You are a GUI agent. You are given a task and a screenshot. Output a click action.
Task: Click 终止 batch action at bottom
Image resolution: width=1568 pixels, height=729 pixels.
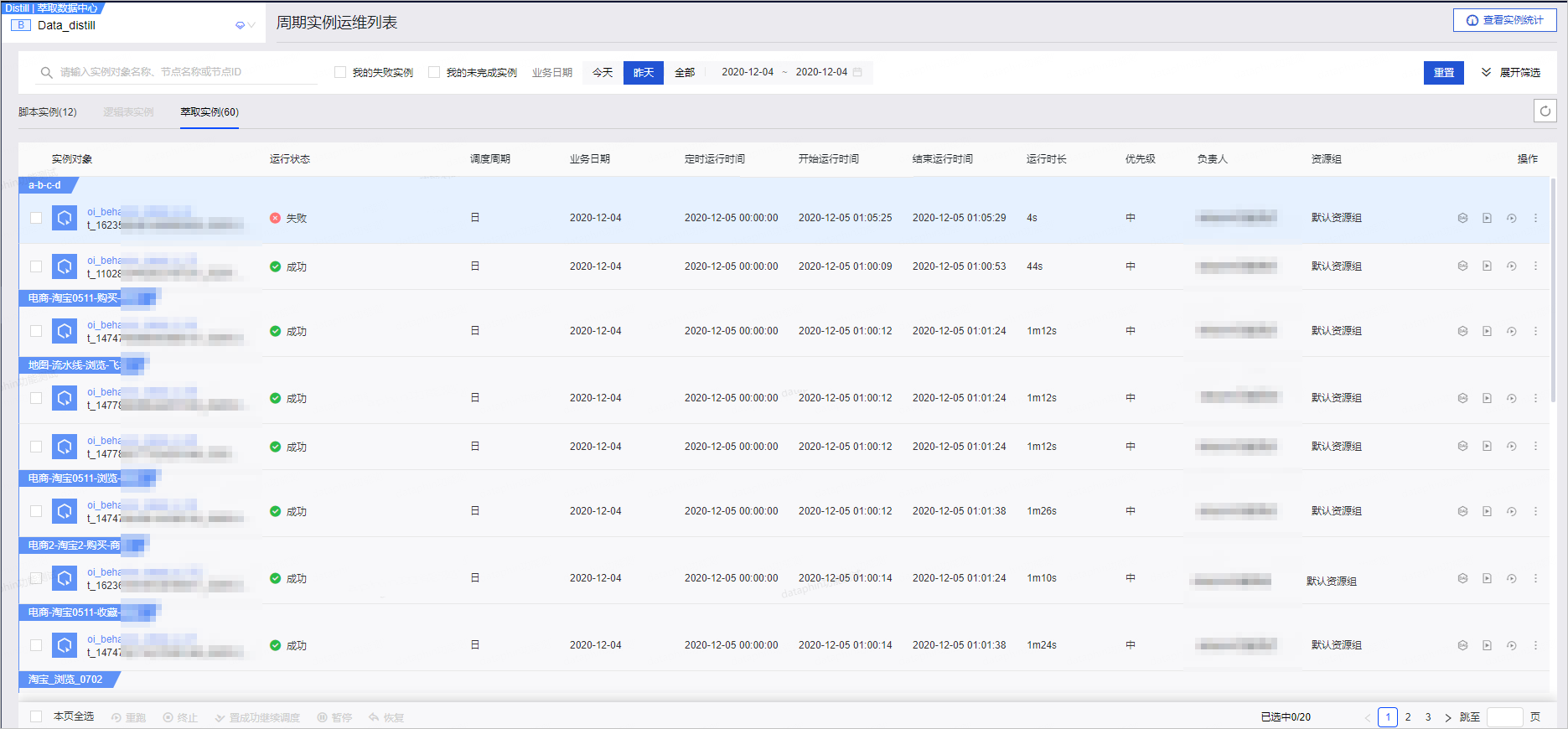click(x=180, y=718)
